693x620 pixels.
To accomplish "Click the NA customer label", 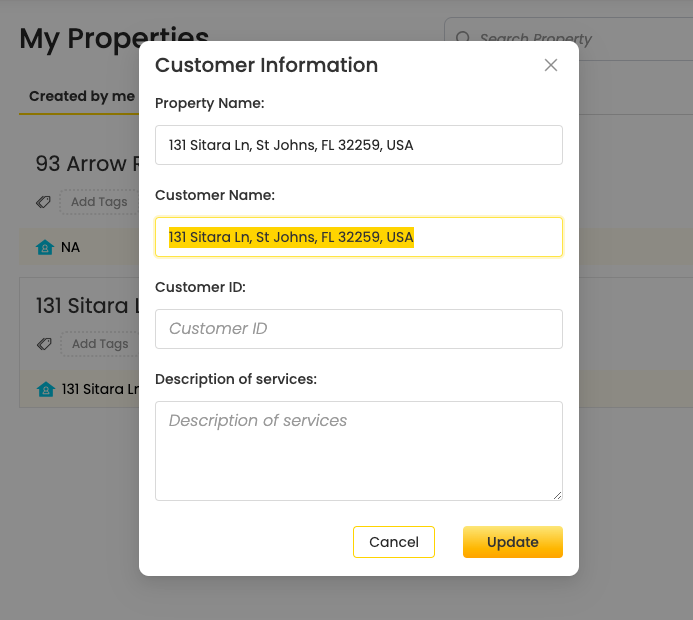I will 70,247.
